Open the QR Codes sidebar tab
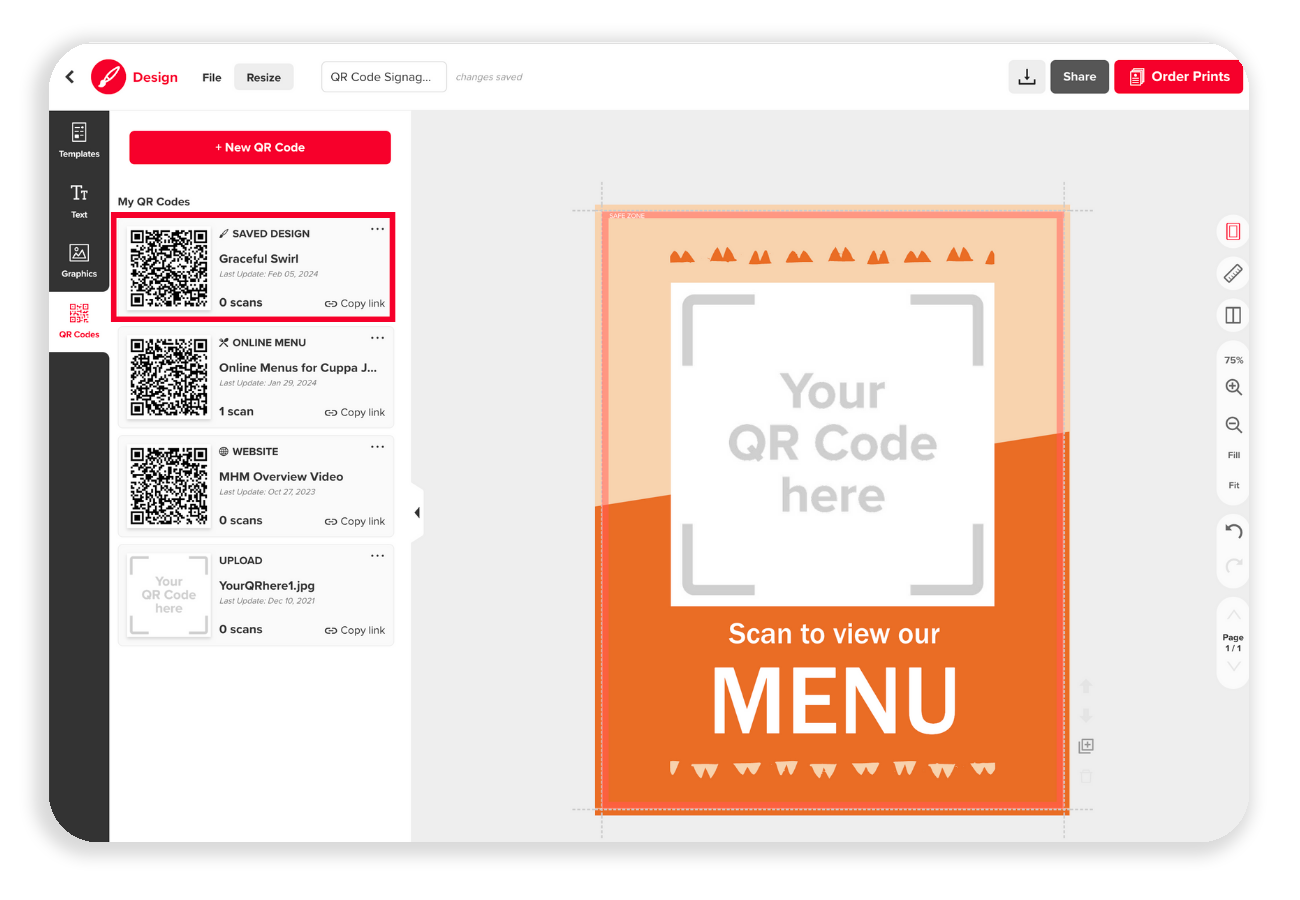The width and height of the screenshot is (1300, 900). [79, 321]
